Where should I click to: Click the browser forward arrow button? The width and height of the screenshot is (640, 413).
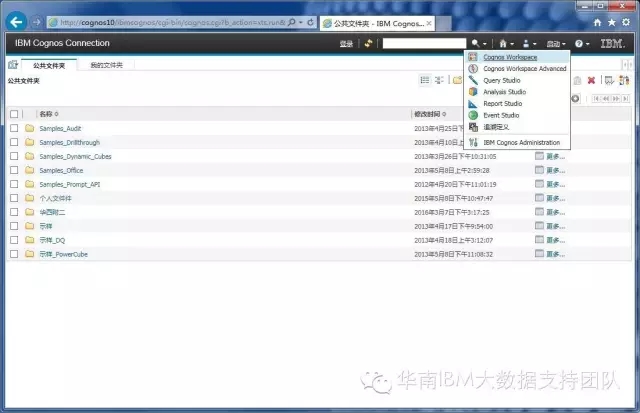coord(37,22)
